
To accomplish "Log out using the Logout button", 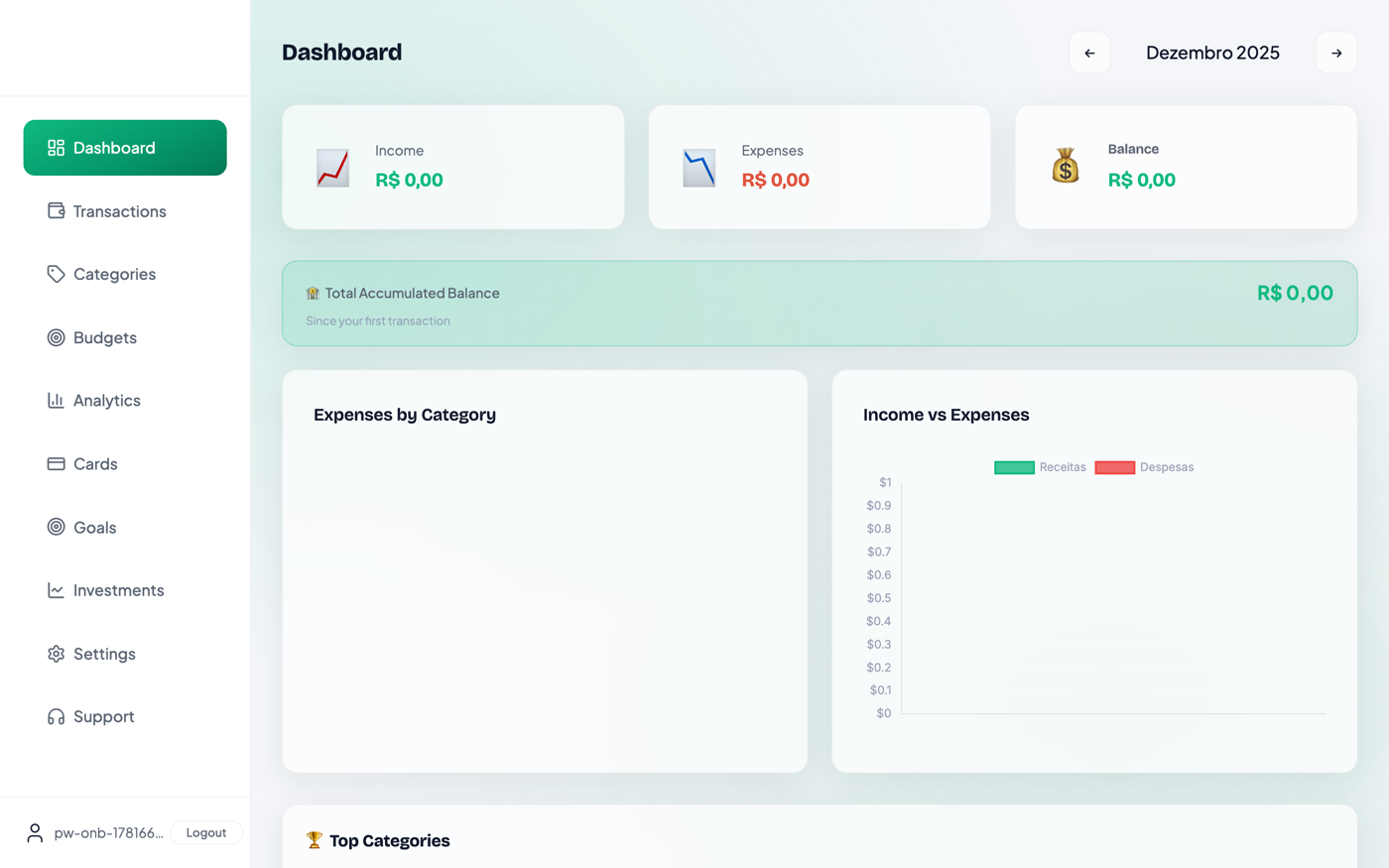I will pos(206,832).
